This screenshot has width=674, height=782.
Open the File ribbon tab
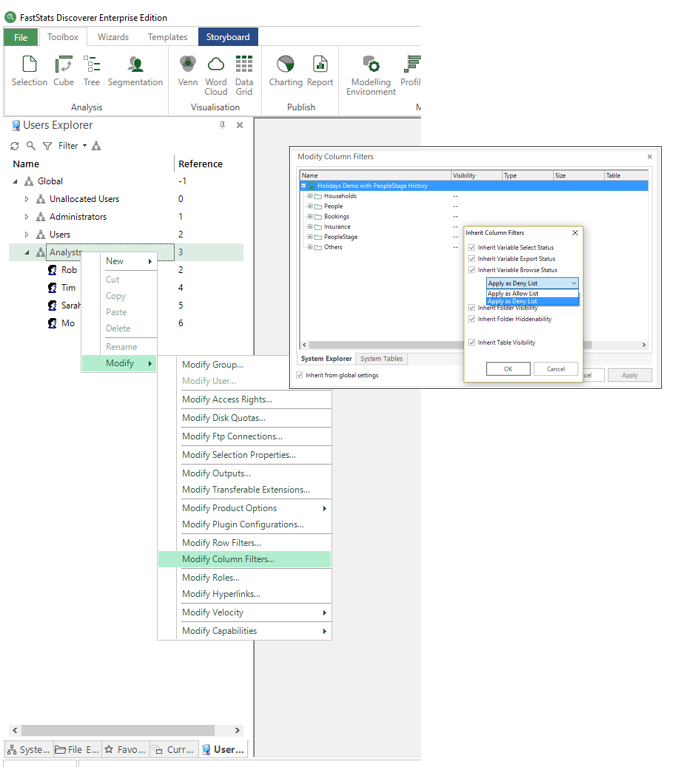point(21,37)
